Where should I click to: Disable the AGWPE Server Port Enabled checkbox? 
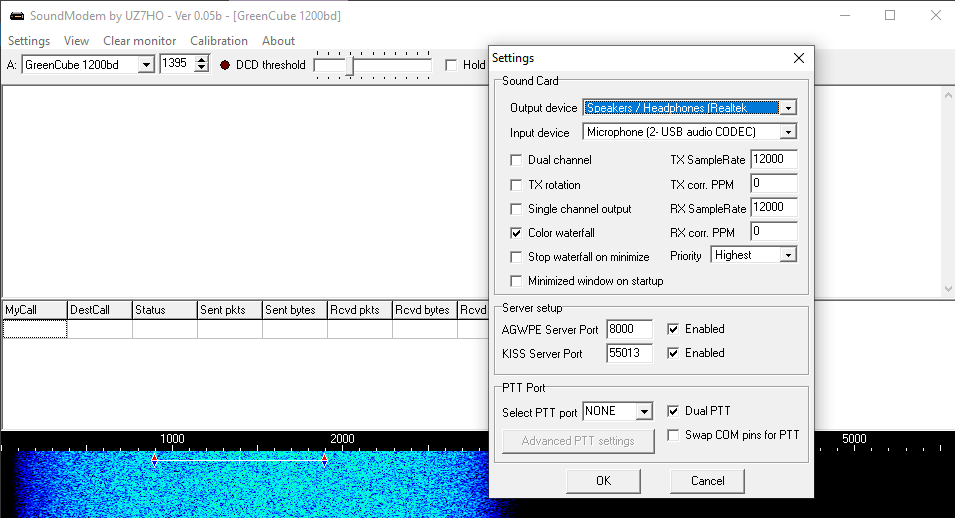tap(673, 329)
